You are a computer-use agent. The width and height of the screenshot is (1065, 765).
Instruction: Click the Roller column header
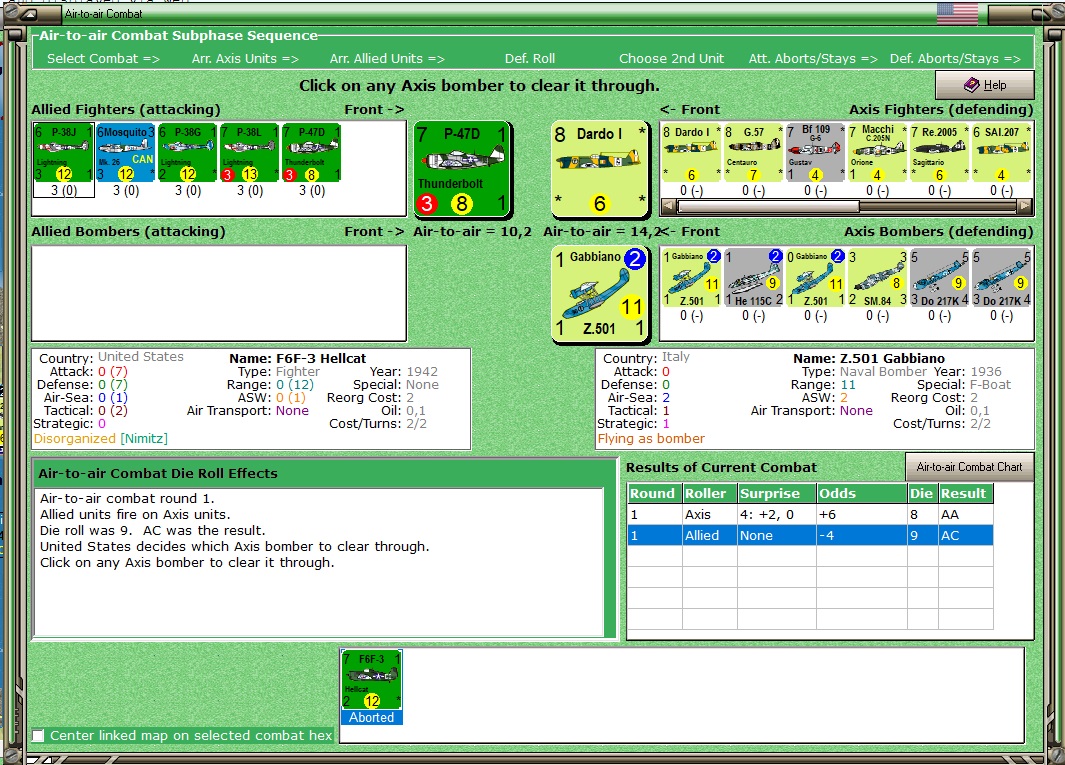[x=709, y=493]
